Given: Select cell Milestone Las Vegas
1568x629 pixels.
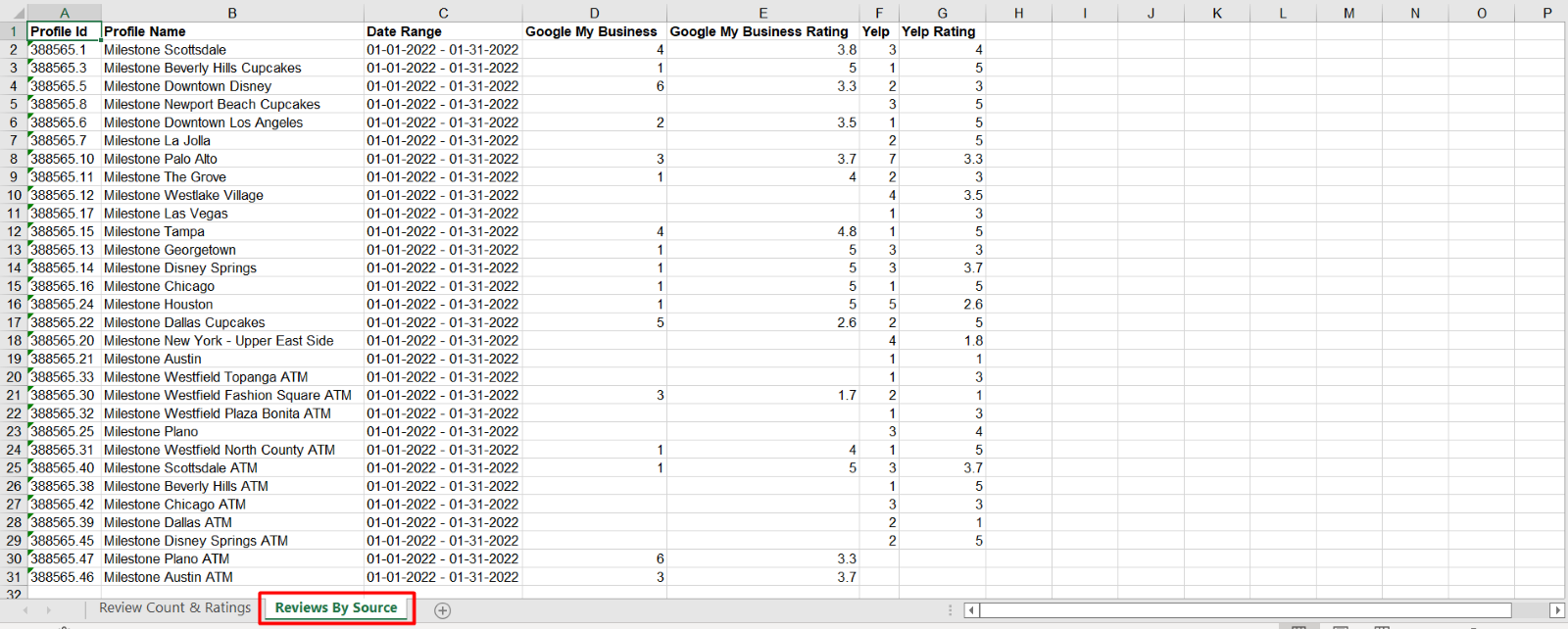Looking at the screenshot, I should click(232, 214).
